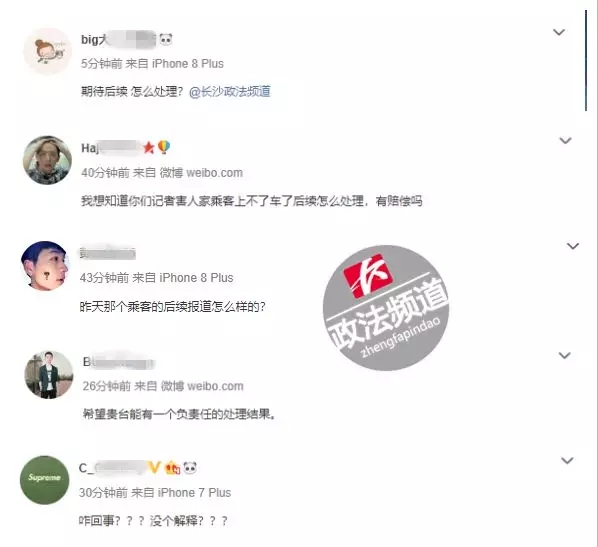The width and height of the screenshot is (598, 547).
Task: Click the 微博 weibo.com source link in 40分钟前 post
Action: 201,173
